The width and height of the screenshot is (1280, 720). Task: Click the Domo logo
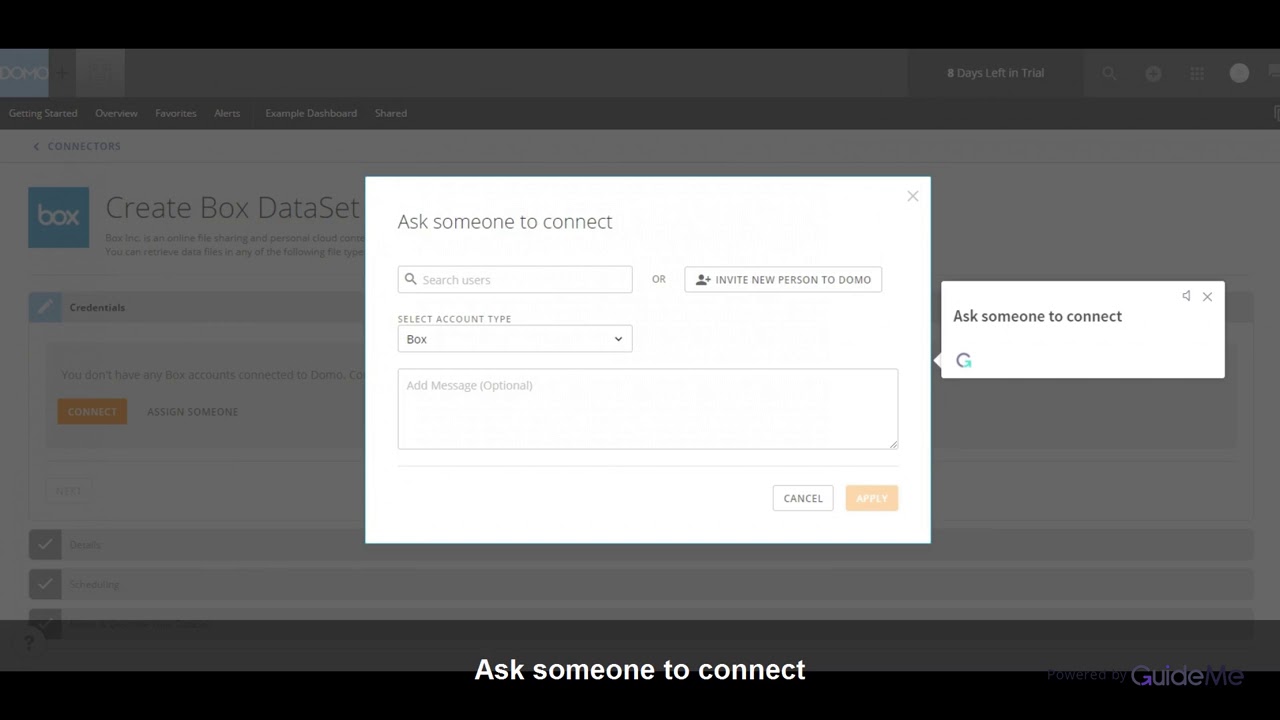tap(24, 73)
